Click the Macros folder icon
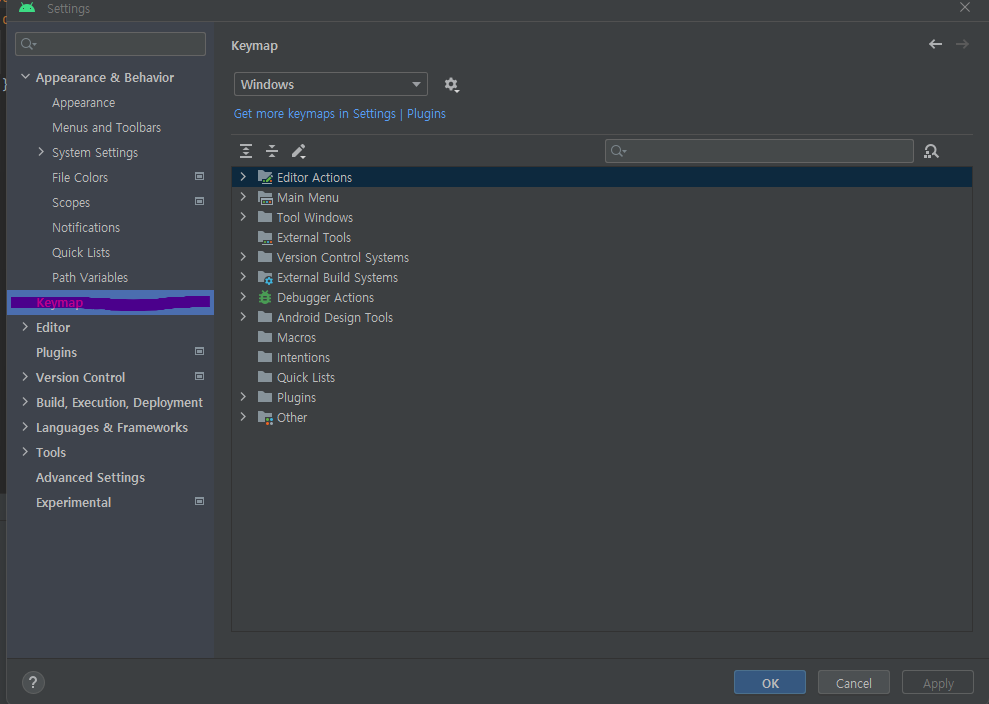989x704 pixels. [266, 337]
